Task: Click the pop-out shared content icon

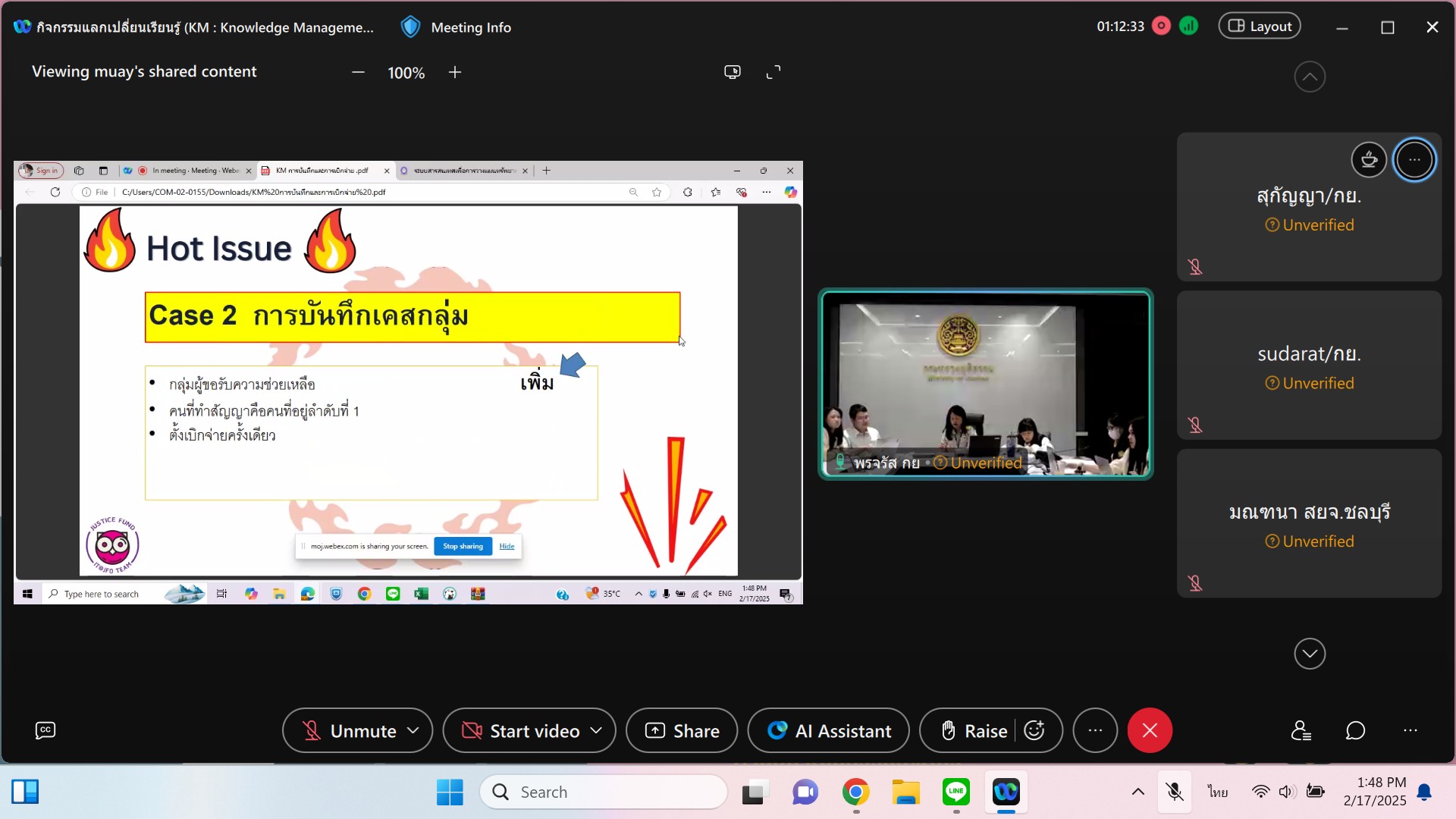Action: [732, 72]
